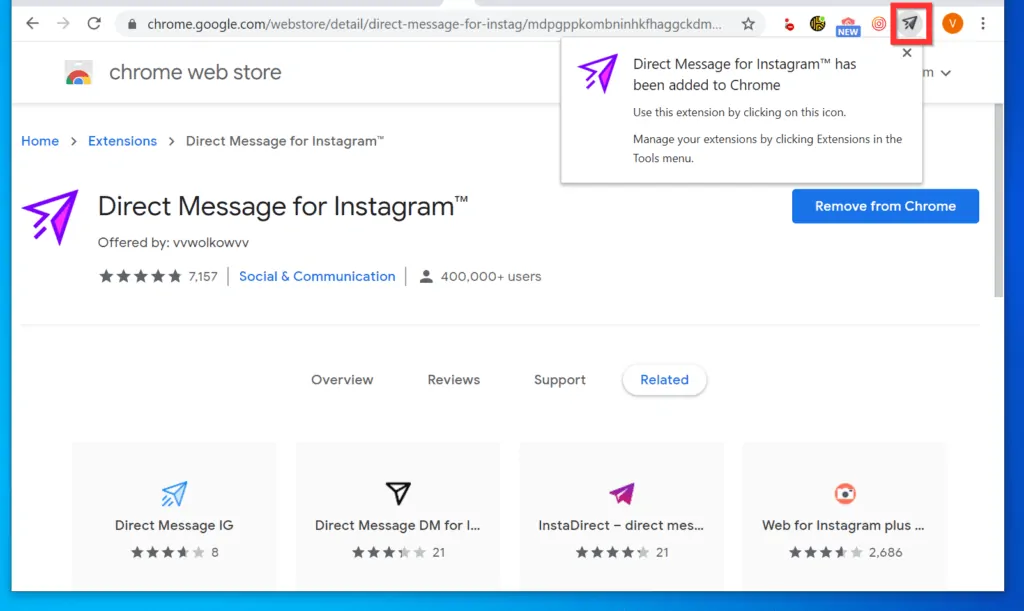
Task: Click the orange camera icon of Web for Instagram
Action: click(x=845, y=494)
